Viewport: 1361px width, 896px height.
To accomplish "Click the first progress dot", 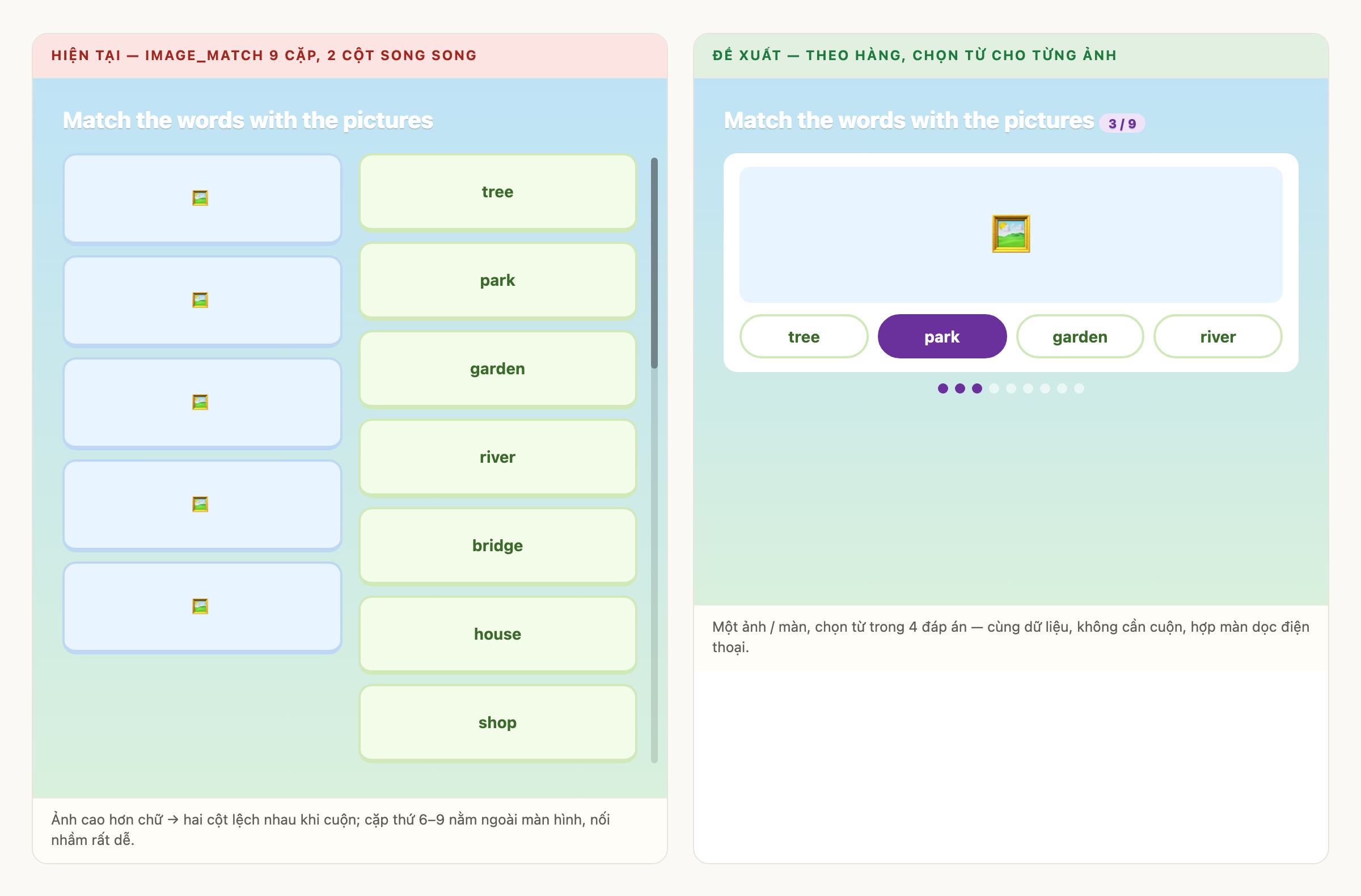I will (x=943, y=389).
